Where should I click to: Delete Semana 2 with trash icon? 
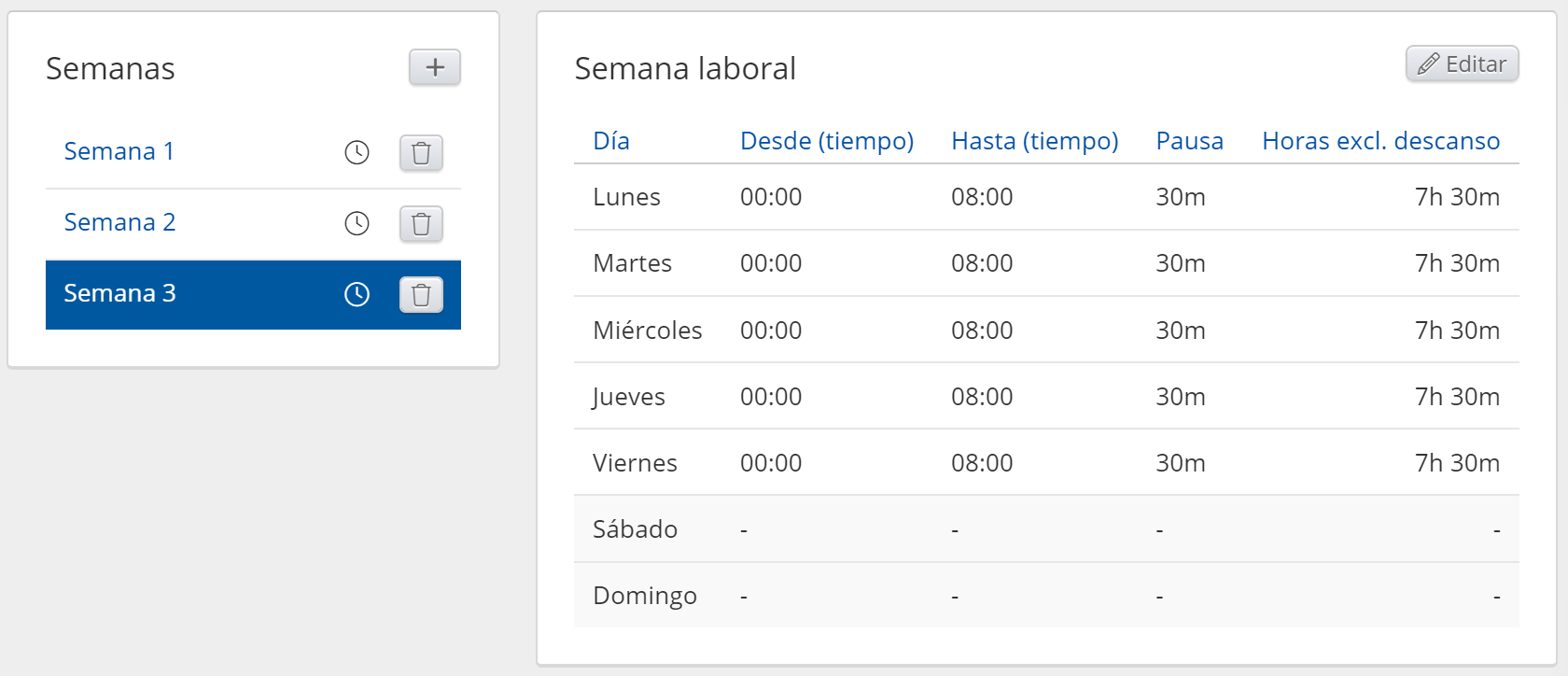[421, 223]
